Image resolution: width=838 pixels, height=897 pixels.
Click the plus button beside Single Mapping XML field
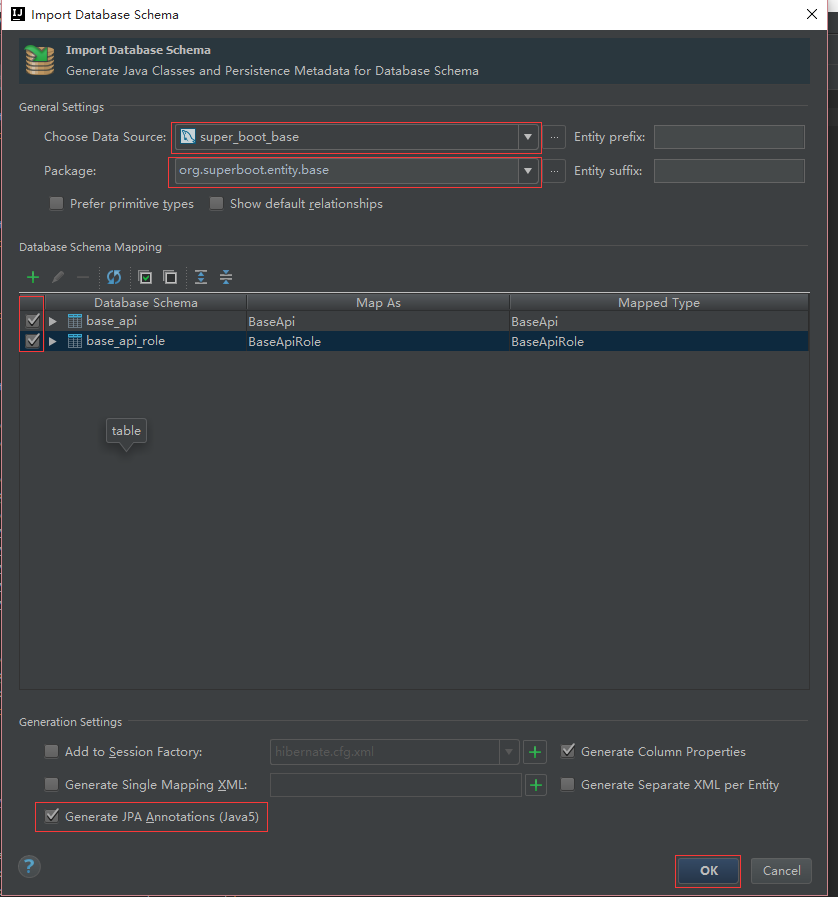[535, 785]
